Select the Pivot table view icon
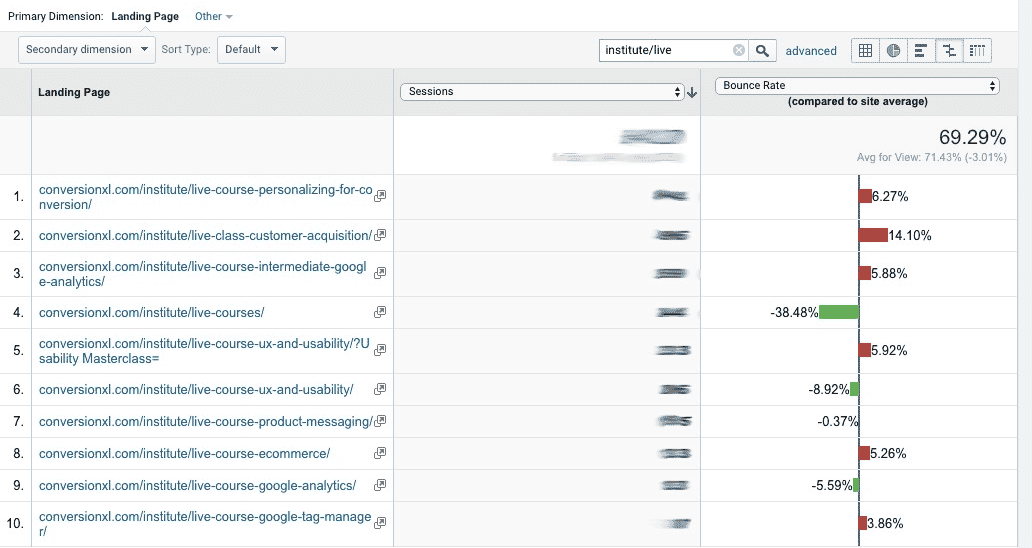Image resolution: width=1032 pixels, height=548 pixels. point(977,51)
